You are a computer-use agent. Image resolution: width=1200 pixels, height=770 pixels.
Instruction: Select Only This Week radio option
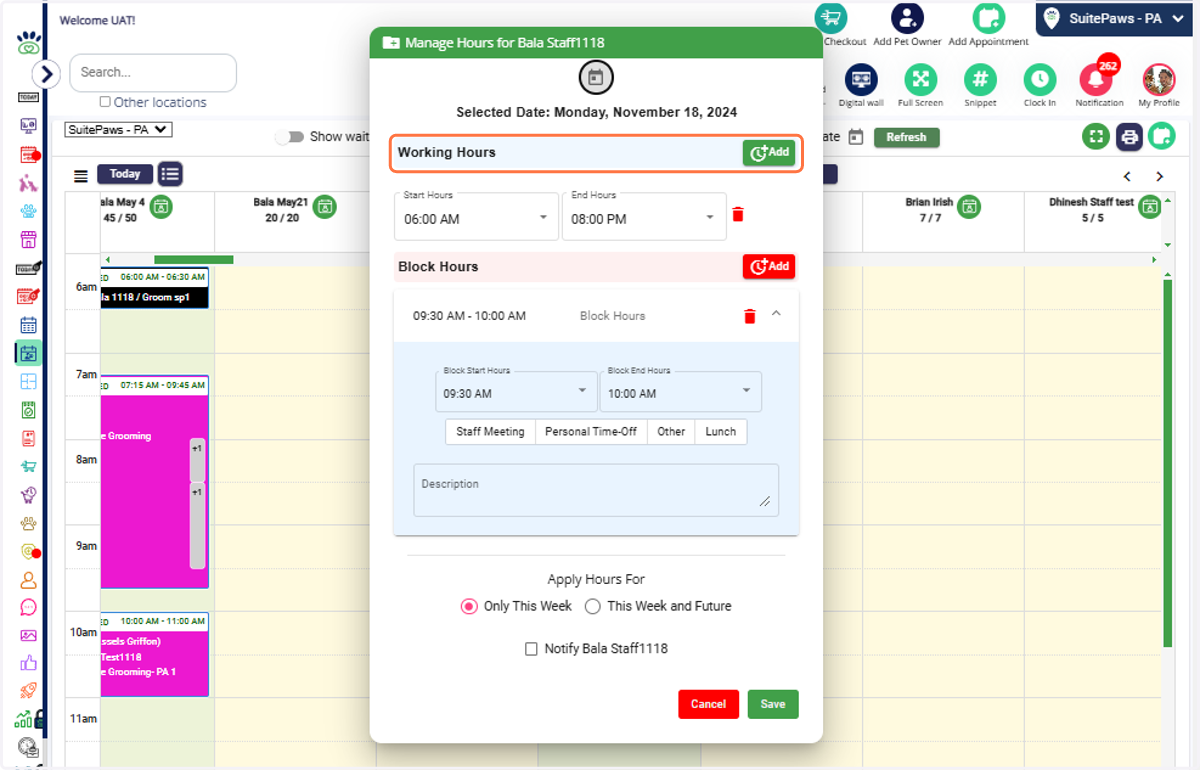click(x=469, y=606)
